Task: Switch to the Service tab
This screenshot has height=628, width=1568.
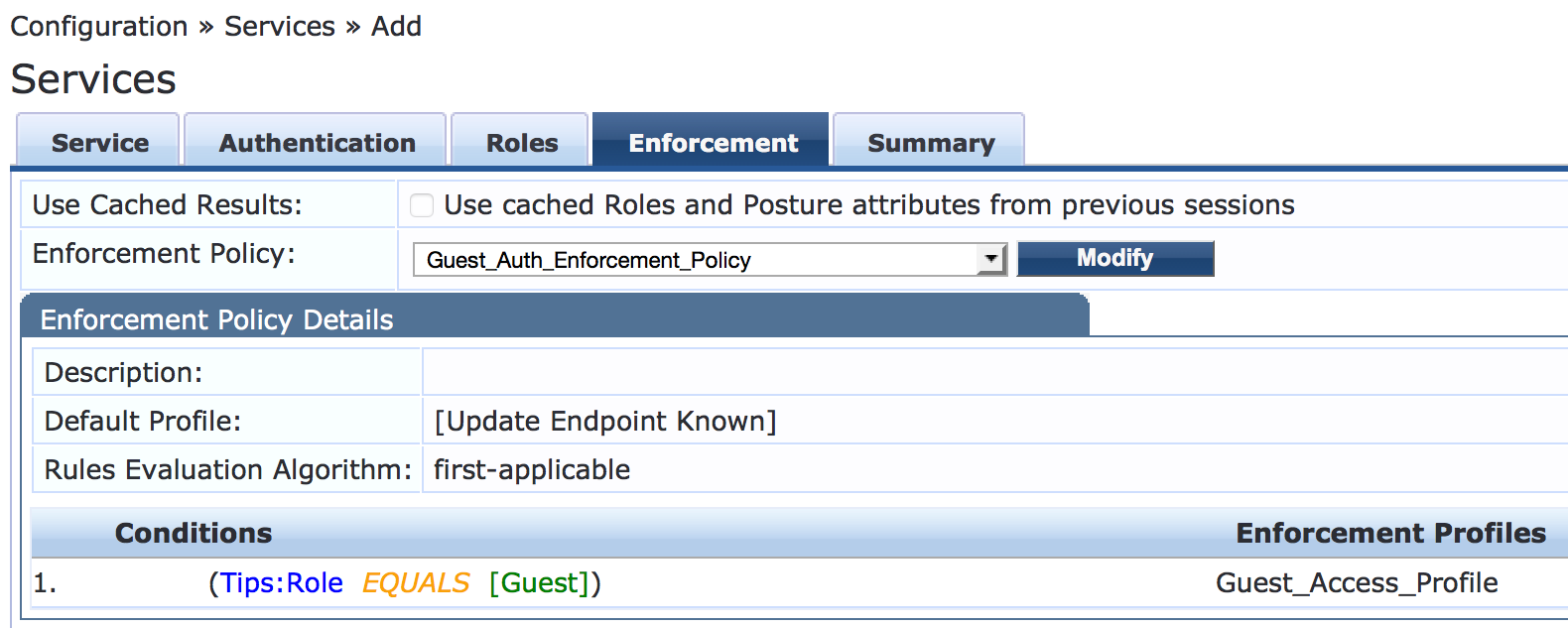Action: pos(99,143)
